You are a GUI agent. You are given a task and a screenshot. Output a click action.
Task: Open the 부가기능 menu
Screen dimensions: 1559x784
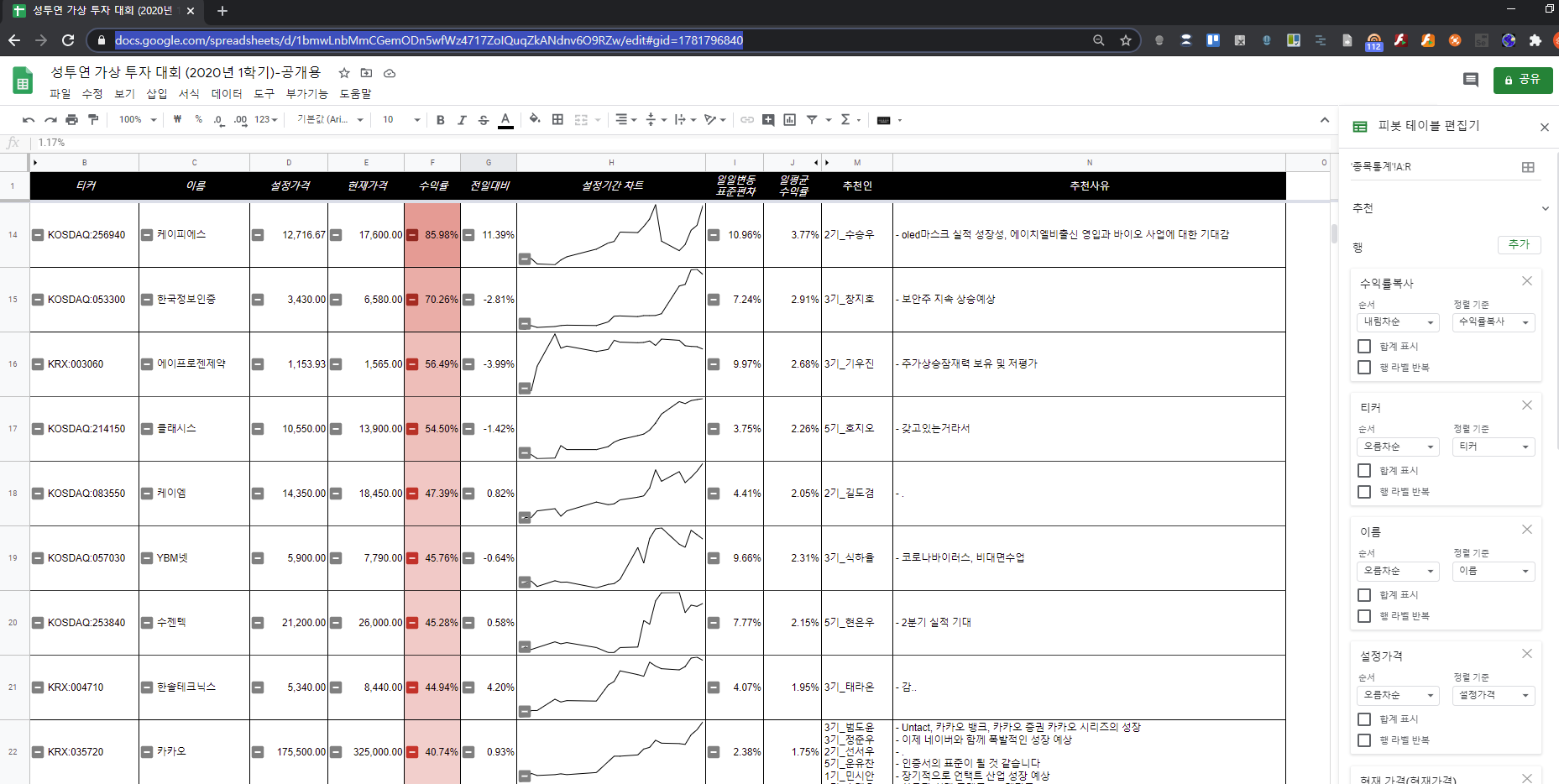pyautogui.click(x=307, y=94)
